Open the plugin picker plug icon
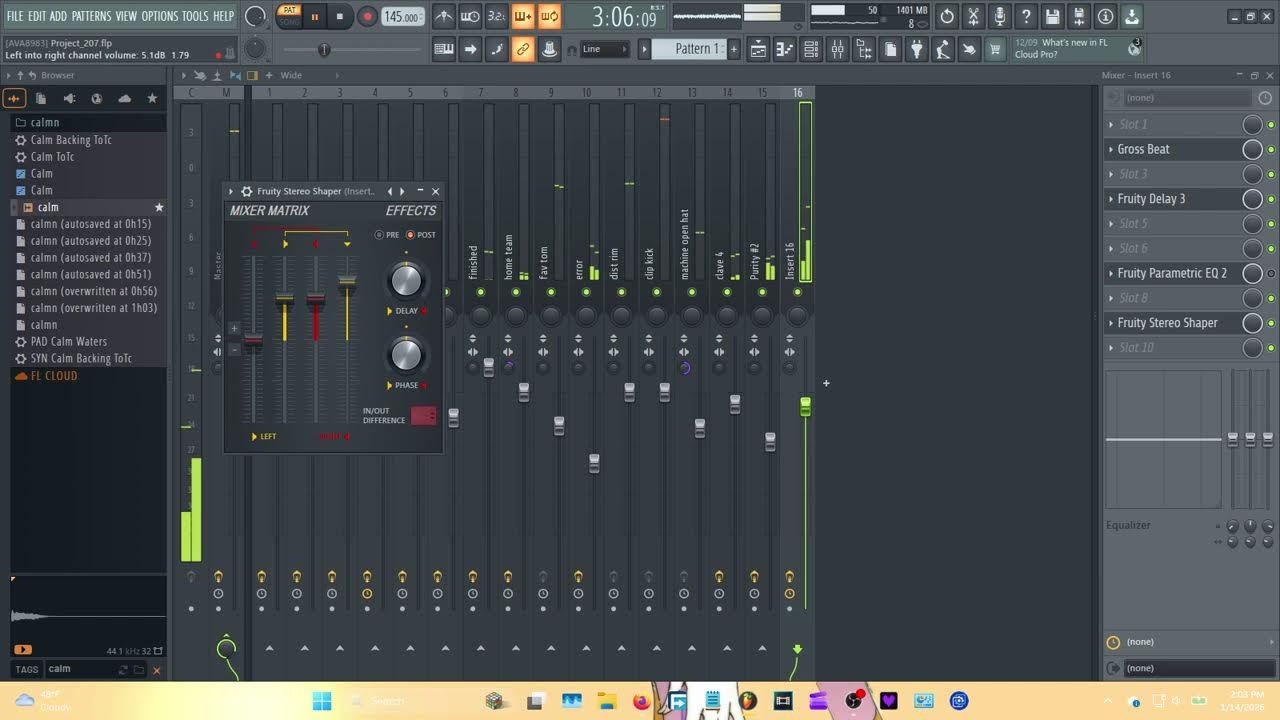 (x=917, y=49)
